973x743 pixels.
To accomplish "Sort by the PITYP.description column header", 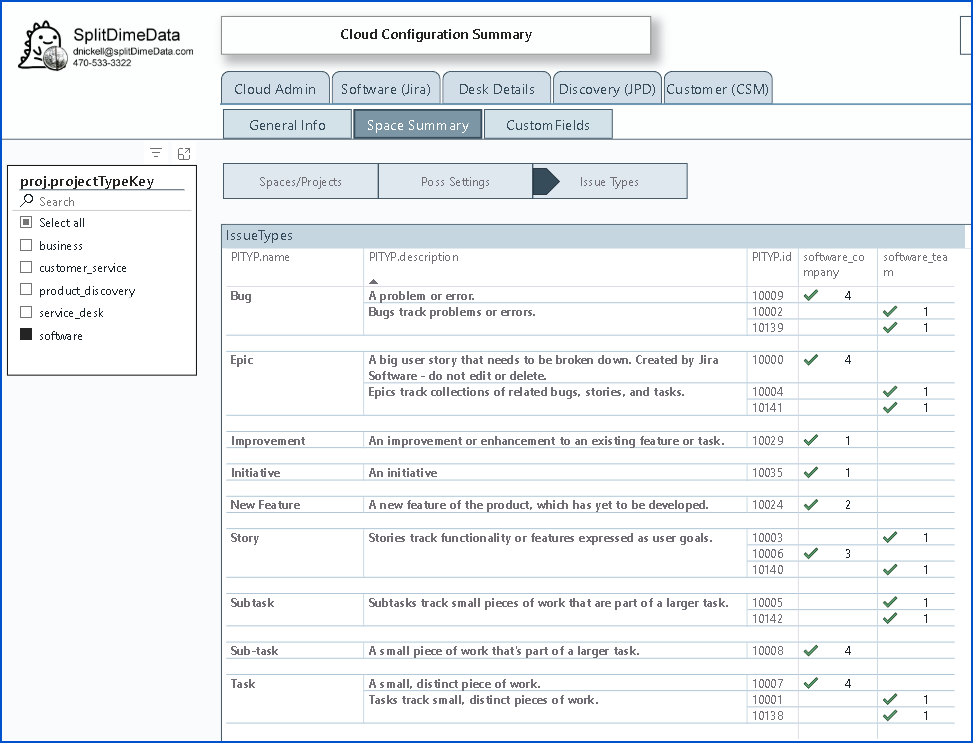I will pyautogui.click(x=413, y=257).
